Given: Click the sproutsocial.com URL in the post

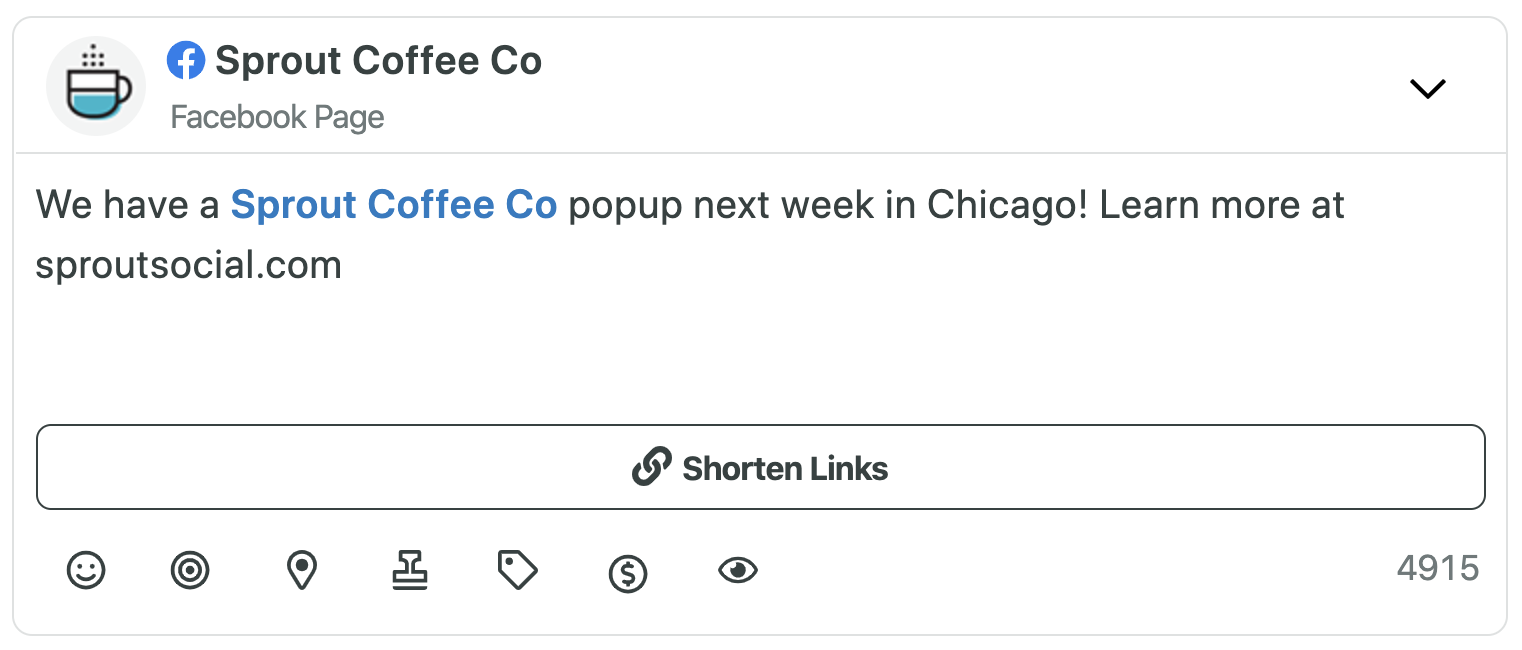Looking at the screenshot, I should click(x=189, y=265).
